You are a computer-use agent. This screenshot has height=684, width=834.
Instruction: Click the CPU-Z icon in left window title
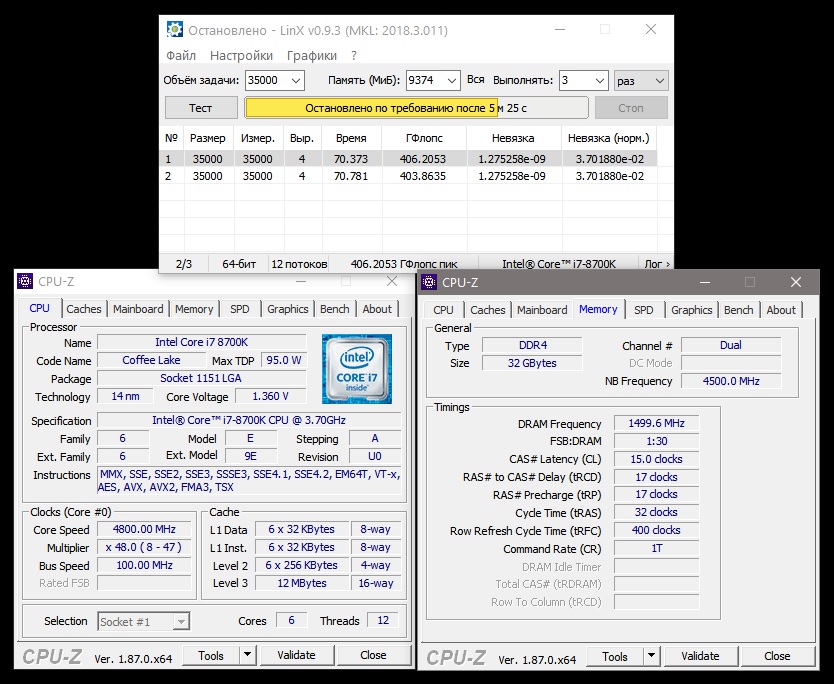click(25, 281)
